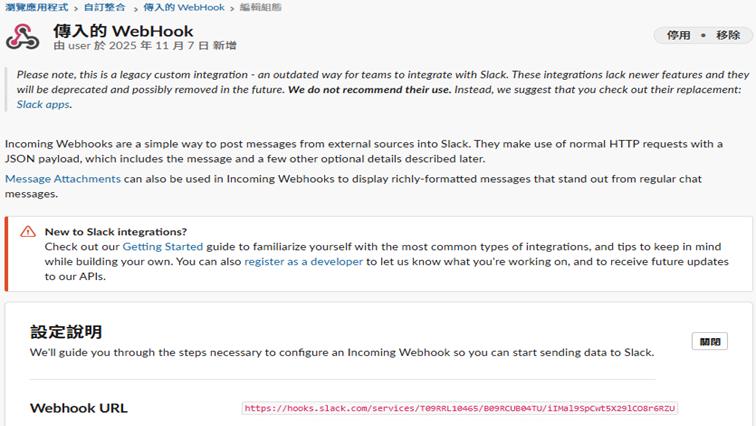Select the Webhook URL code field

tap(460, 408)
